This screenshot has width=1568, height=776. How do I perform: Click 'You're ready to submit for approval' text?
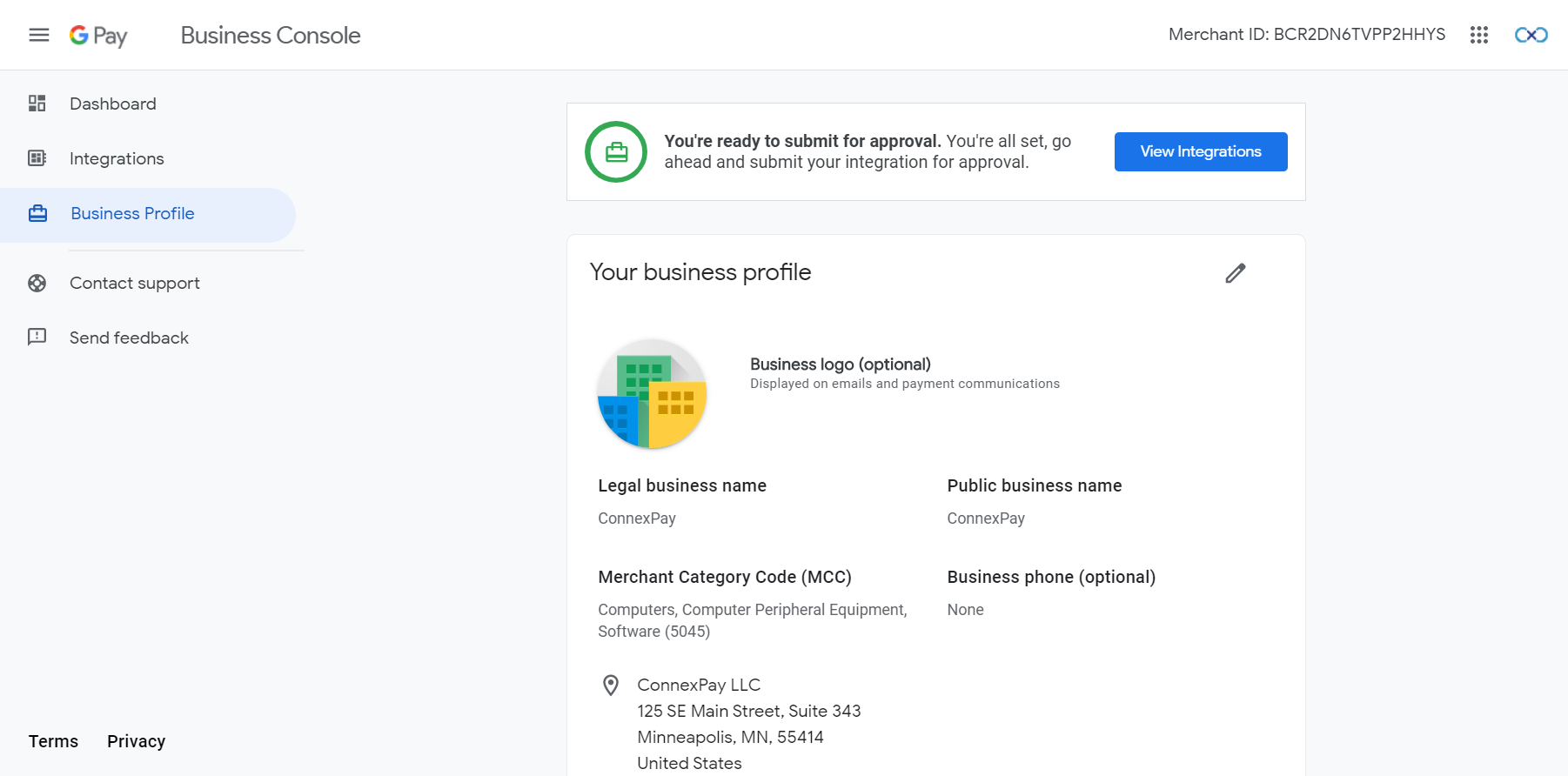tap(802, 141)
